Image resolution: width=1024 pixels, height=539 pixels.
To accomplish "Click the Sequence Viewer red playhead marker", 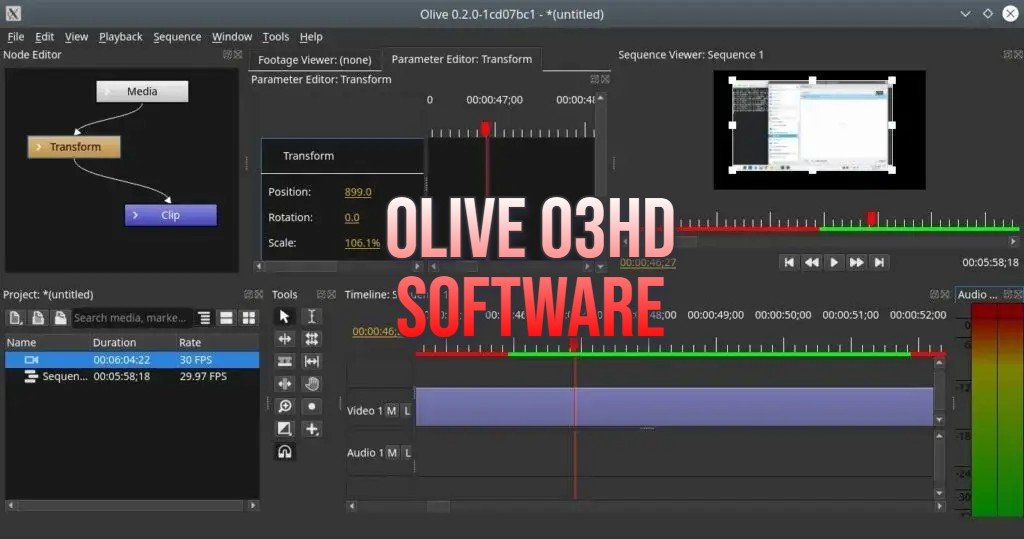I will point(871,218).
